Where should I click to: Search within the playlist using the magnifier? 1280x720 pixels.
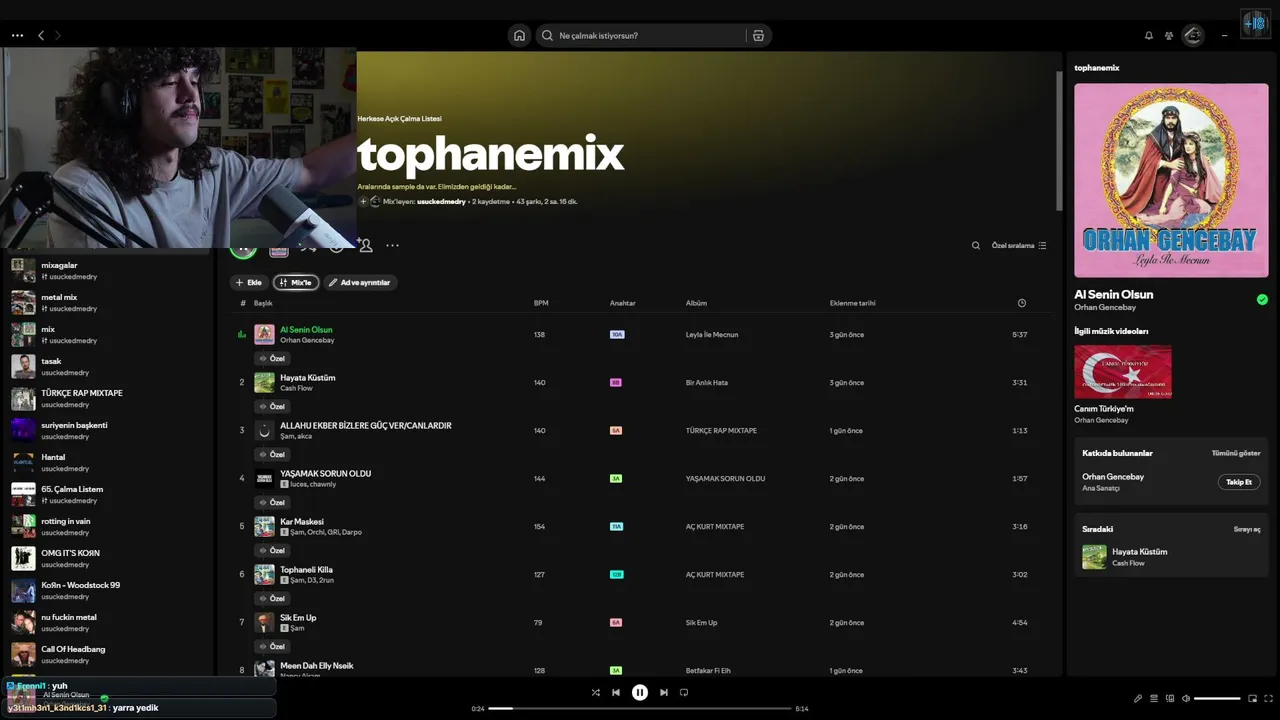click(976, 245)
